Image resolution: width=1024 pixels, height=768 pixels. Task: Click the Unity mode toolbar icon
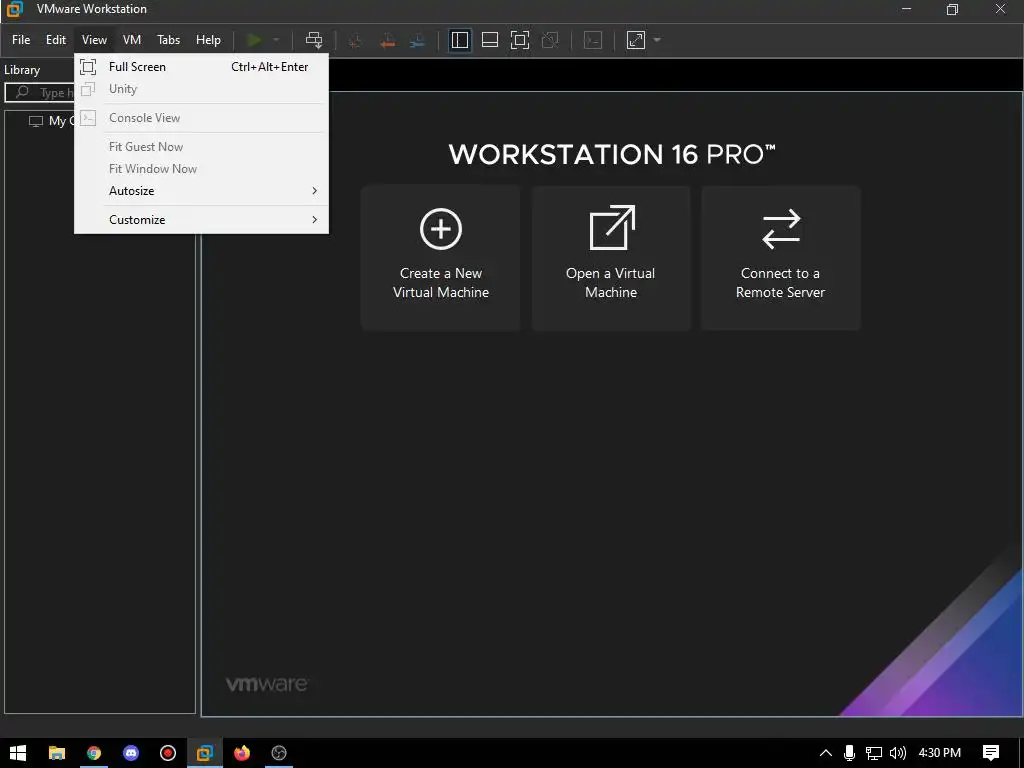coord(551,40)
